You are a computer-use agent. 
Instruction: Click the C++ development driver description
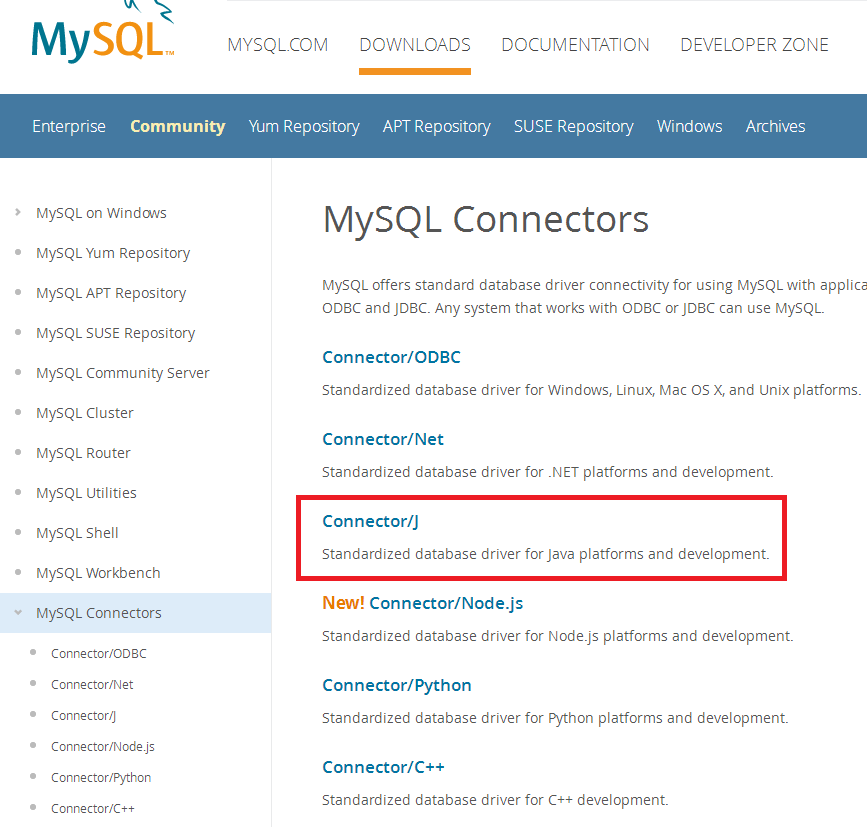click(x=495, y=800)
